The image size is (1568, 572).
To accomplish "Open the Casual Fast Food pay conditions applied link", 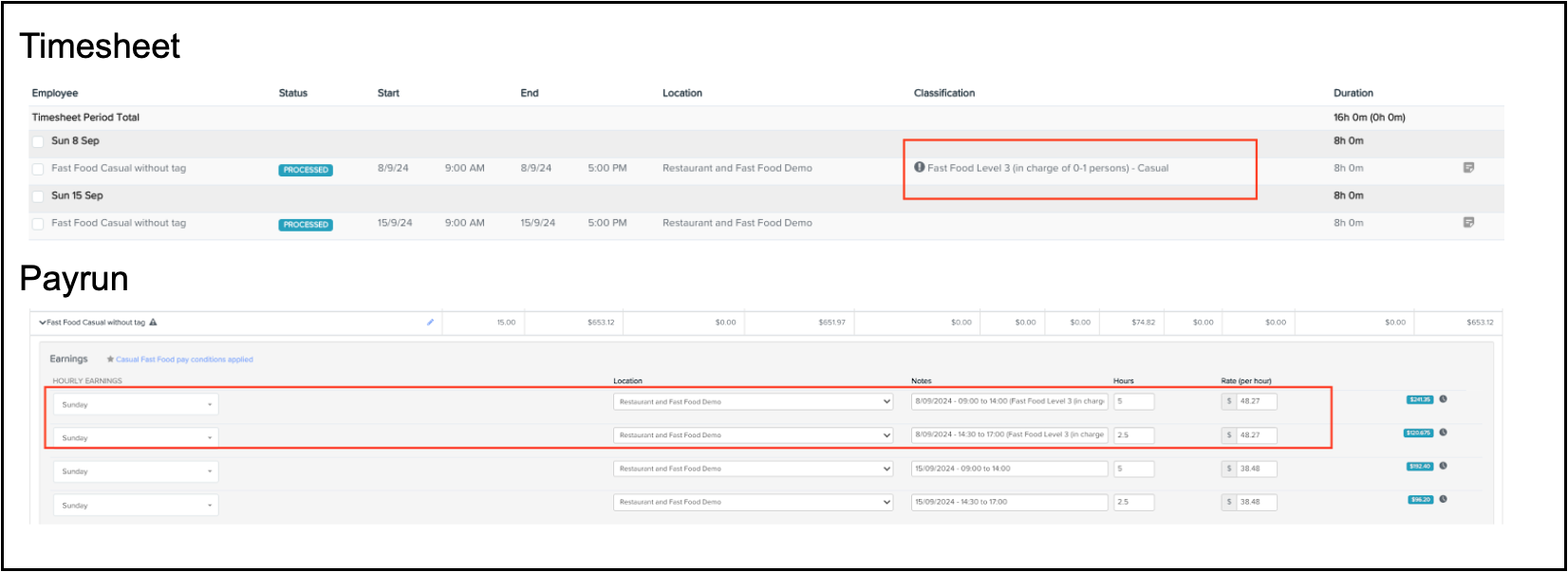I will [x=184, y=360].
